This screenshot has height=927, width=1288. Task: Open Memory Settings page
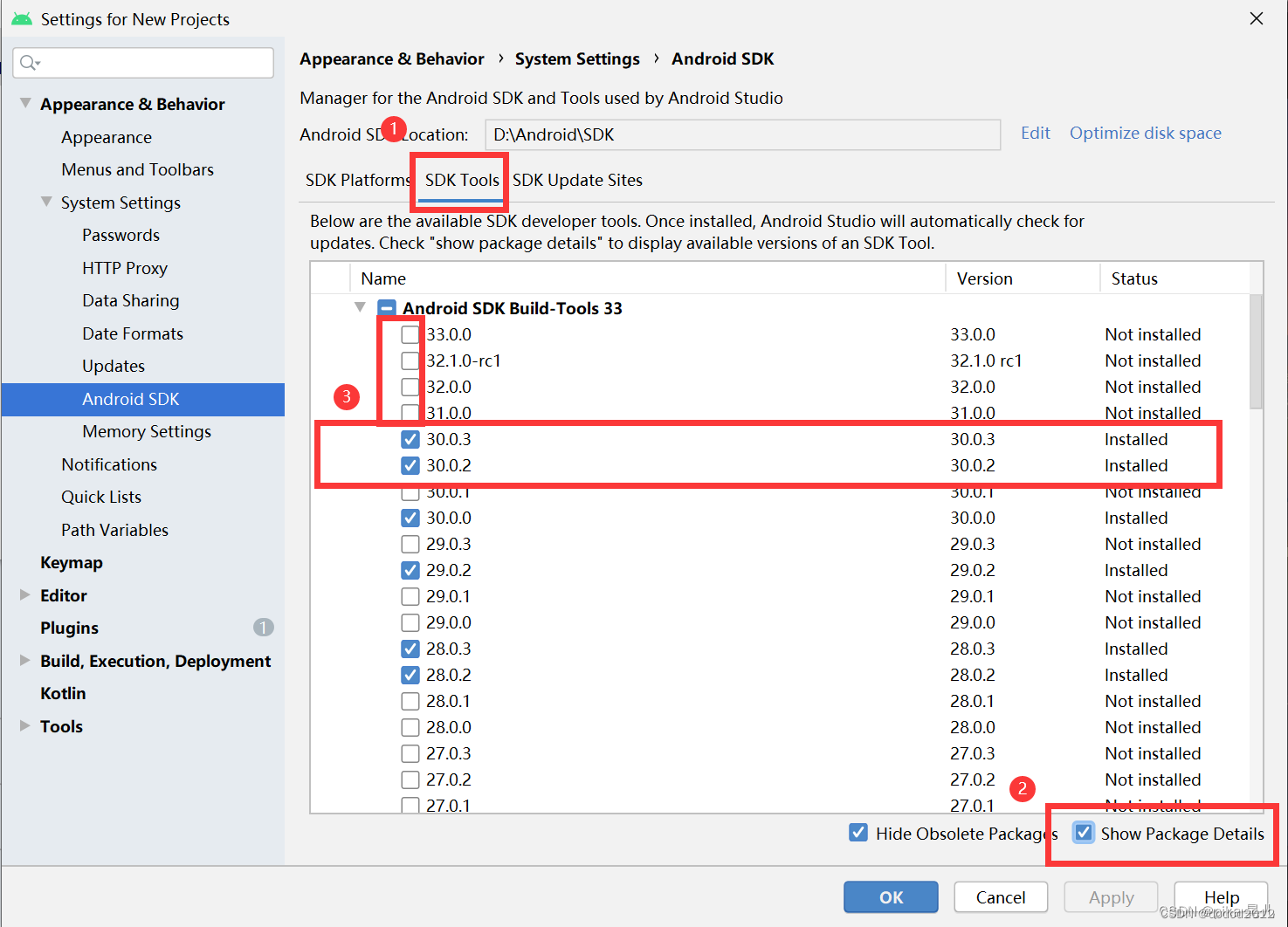[147, 431]
